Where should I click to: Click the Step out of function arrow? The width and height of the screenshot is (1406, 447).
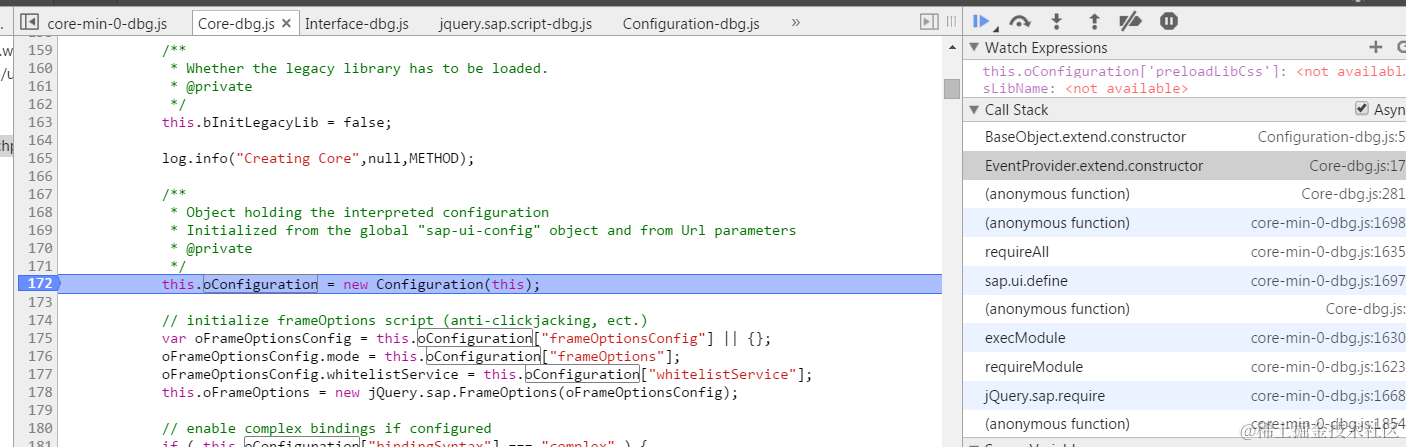tap(1094, 21)
